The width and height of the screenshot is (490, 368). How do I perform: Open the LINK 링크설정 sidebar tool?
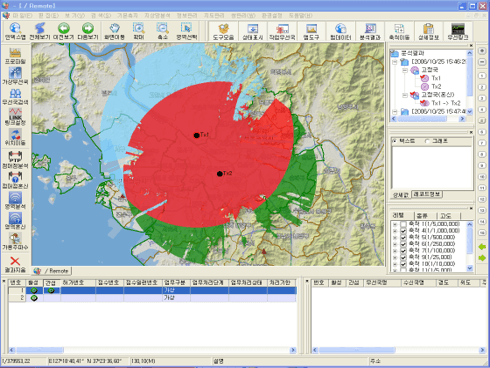click(15, 117)
